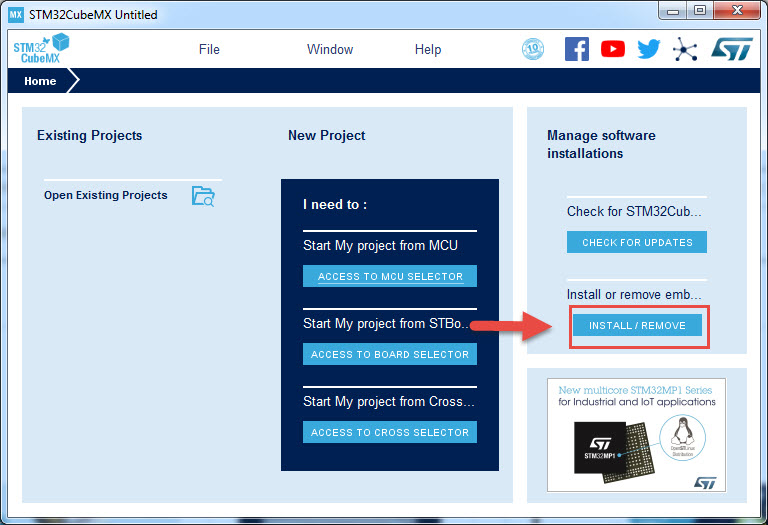Viewport: 768px width, 525px height.
Task: Open ST's Twitter page icon
Action: click(x=648, y=49)
